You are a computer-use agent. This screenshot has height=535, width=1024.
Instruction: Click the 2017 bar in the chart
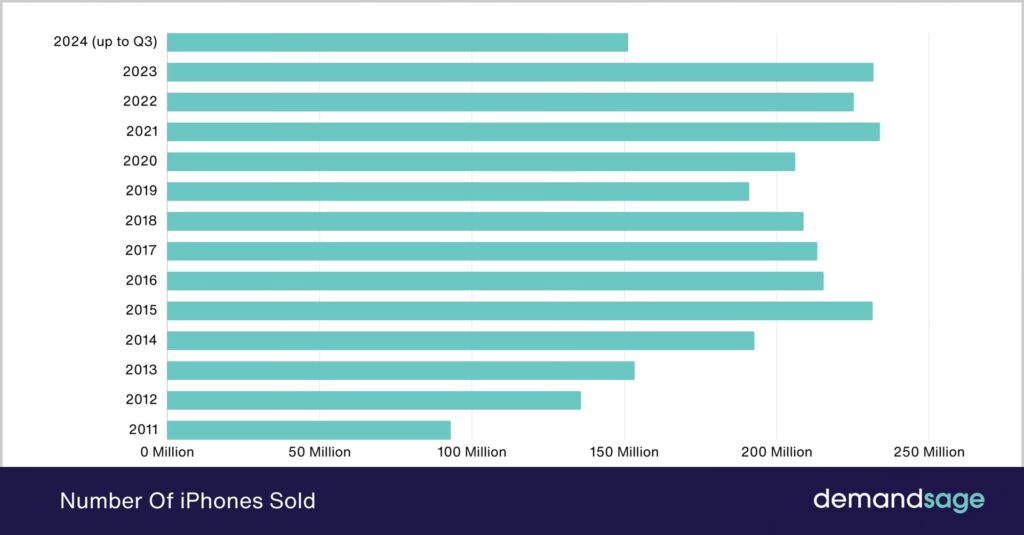pyautogui.click(x=492, y=251)
